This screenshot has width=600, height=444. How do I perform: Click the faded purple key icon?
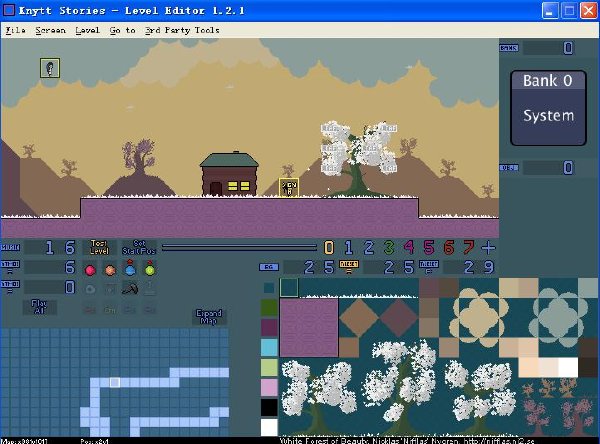pyautogui.click(x=150, y=309)
